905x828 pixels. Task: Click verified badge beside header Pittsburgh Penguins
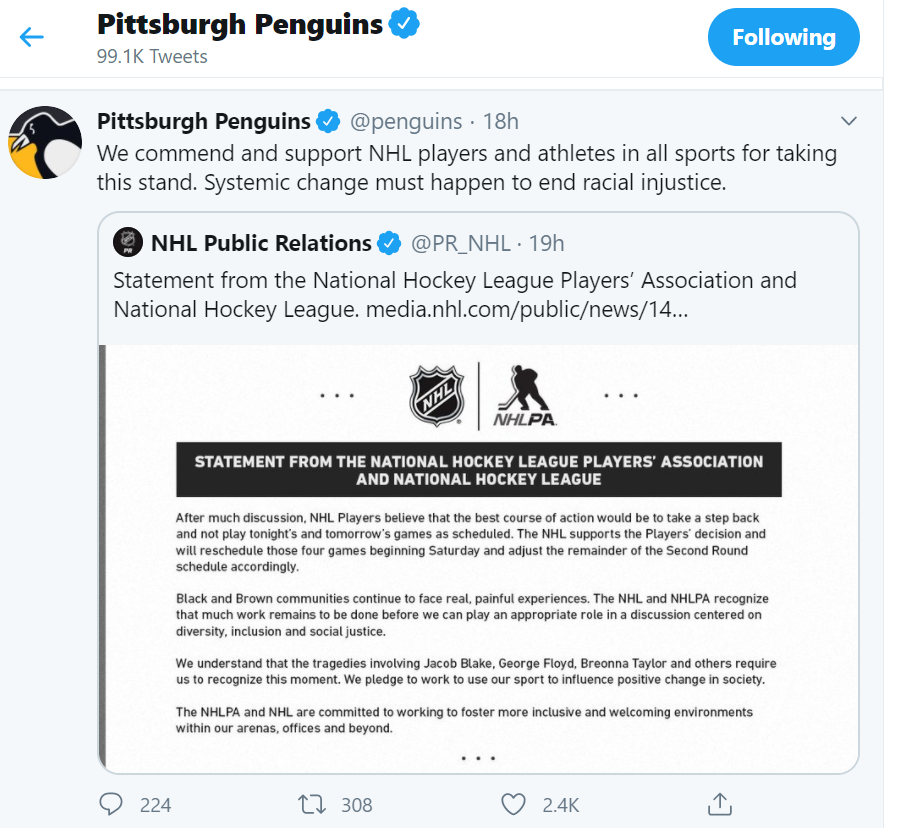(404, 25)
